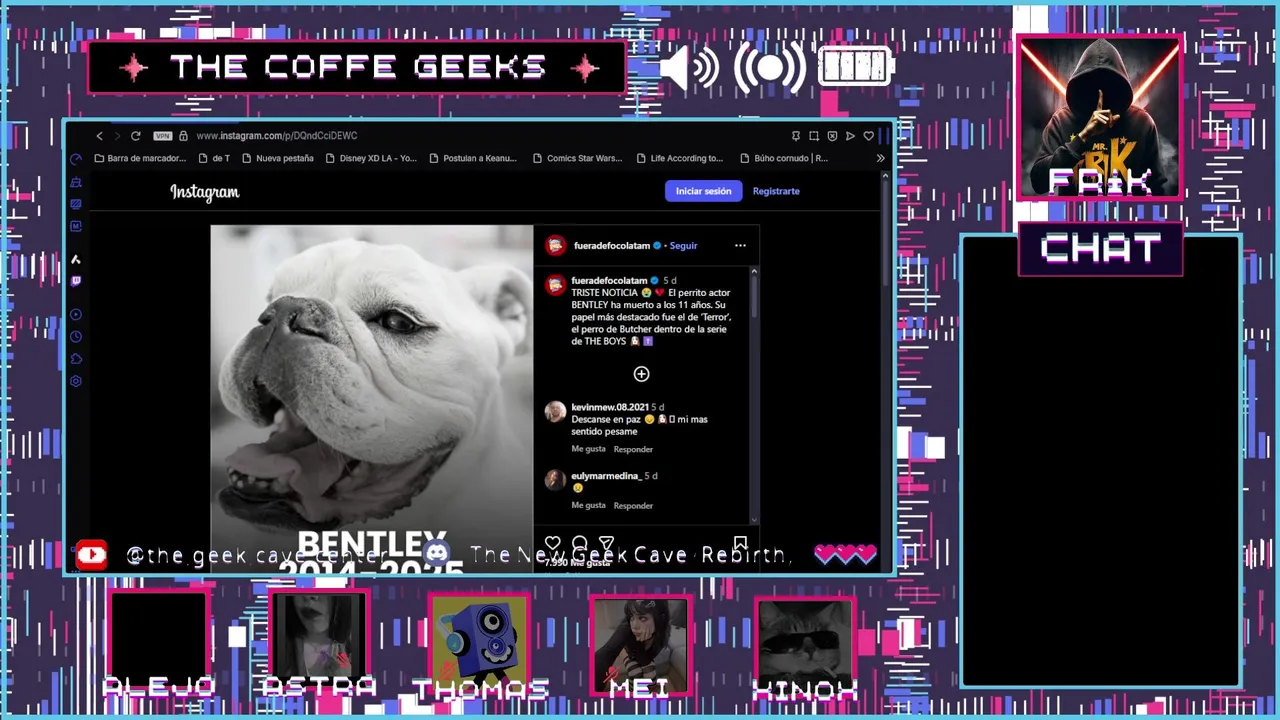Open the 'Nueva pestaña' bookmark
This screenshot has height=720, width=1280.
click(x=277, y=158)
